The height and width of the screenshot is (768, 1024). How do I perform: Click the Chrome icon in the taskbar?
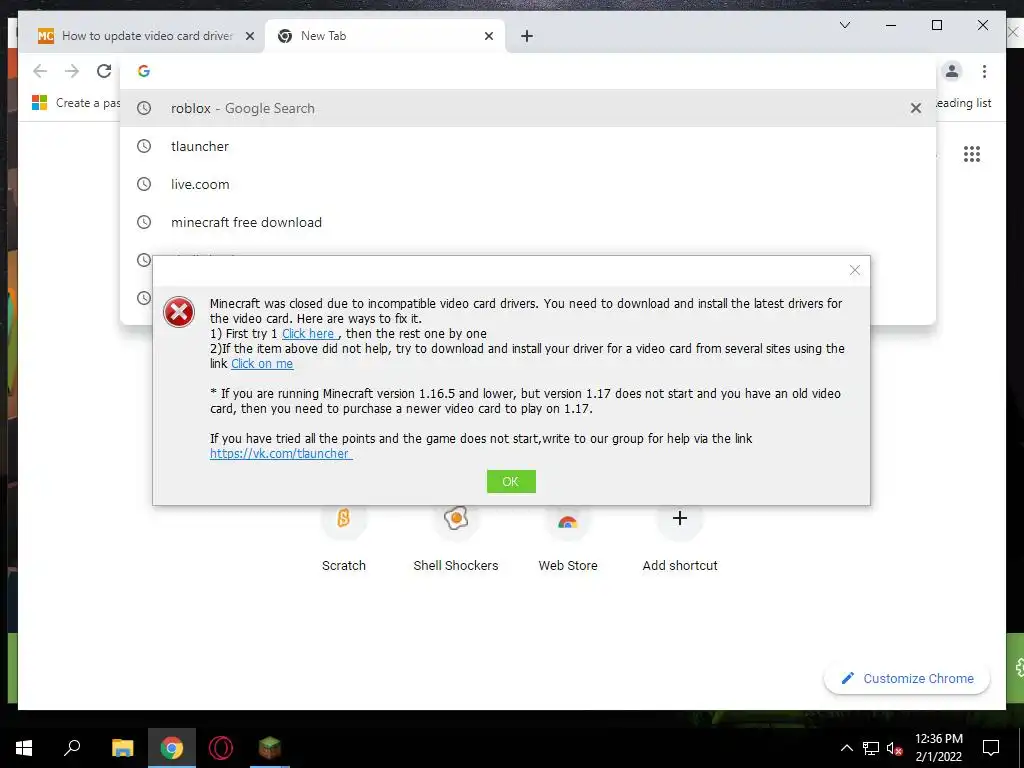(172, 748)
